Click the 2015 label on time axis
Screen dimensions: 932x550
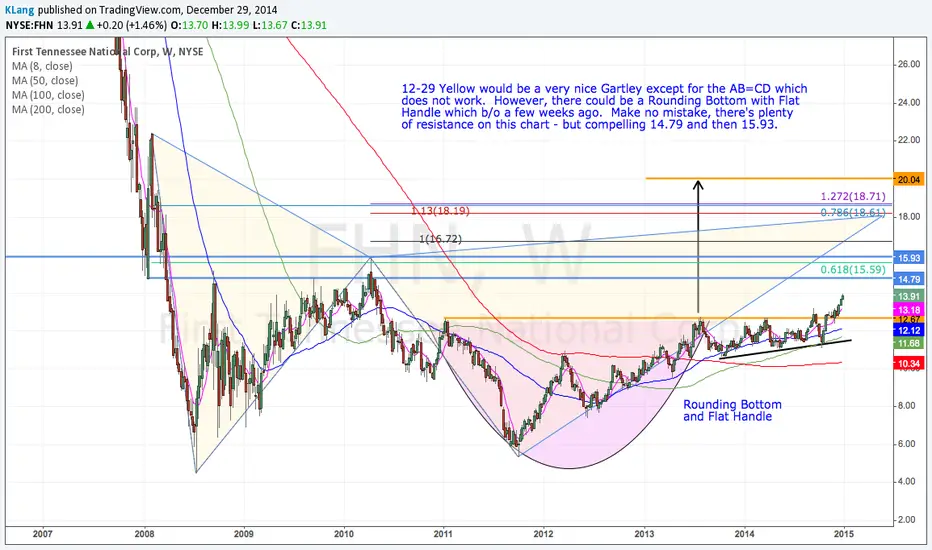(x=844, y=534)
